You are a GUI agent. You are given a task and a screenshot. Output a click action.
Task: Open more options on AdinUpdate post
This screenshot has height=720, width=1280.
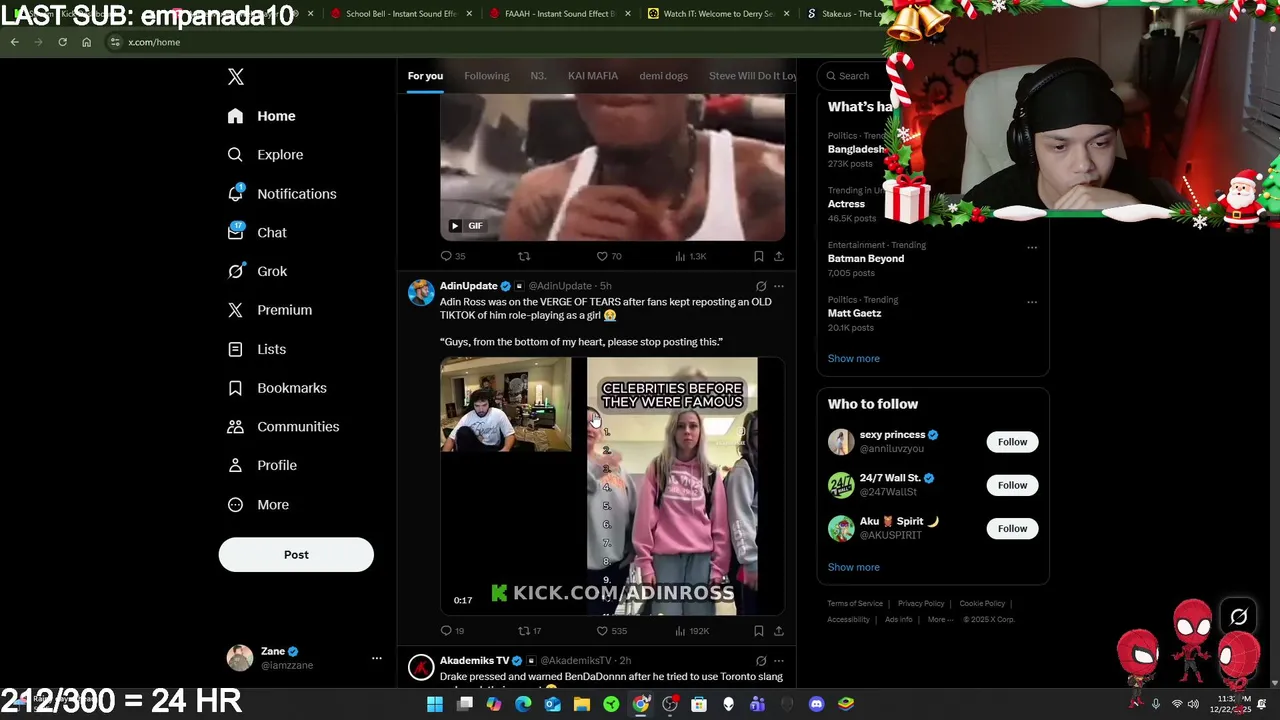point(779,286)
